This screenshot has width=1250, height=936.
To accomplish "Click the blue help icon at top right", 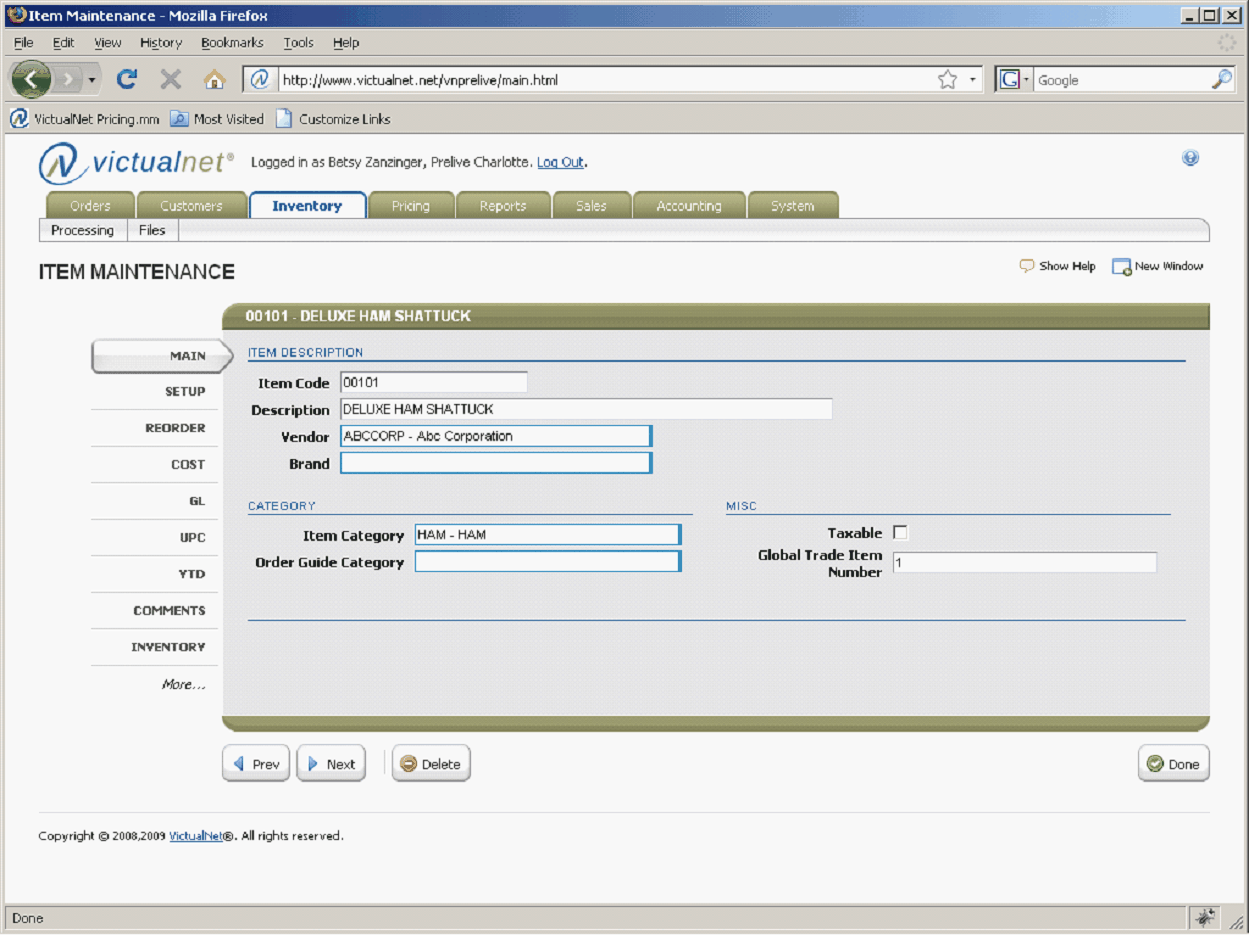I will [x=1190, y=158].
